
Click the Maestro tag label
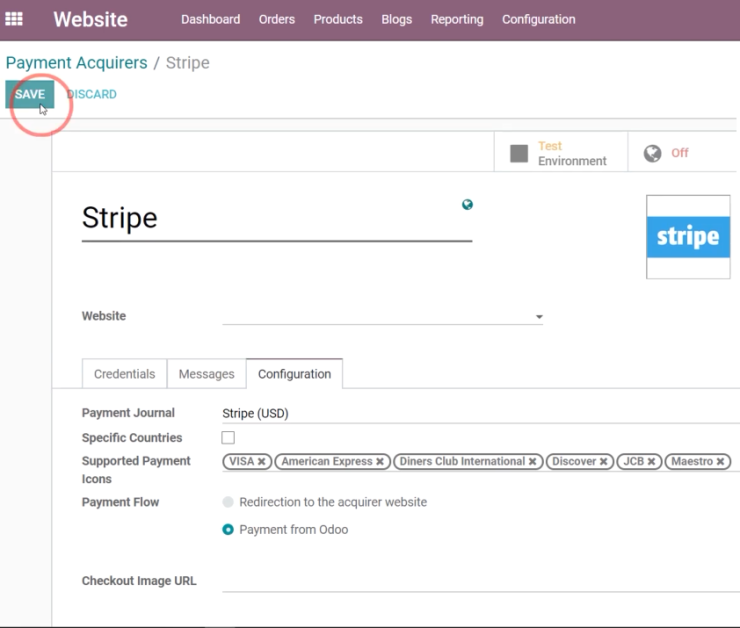(x=692, y=461)
